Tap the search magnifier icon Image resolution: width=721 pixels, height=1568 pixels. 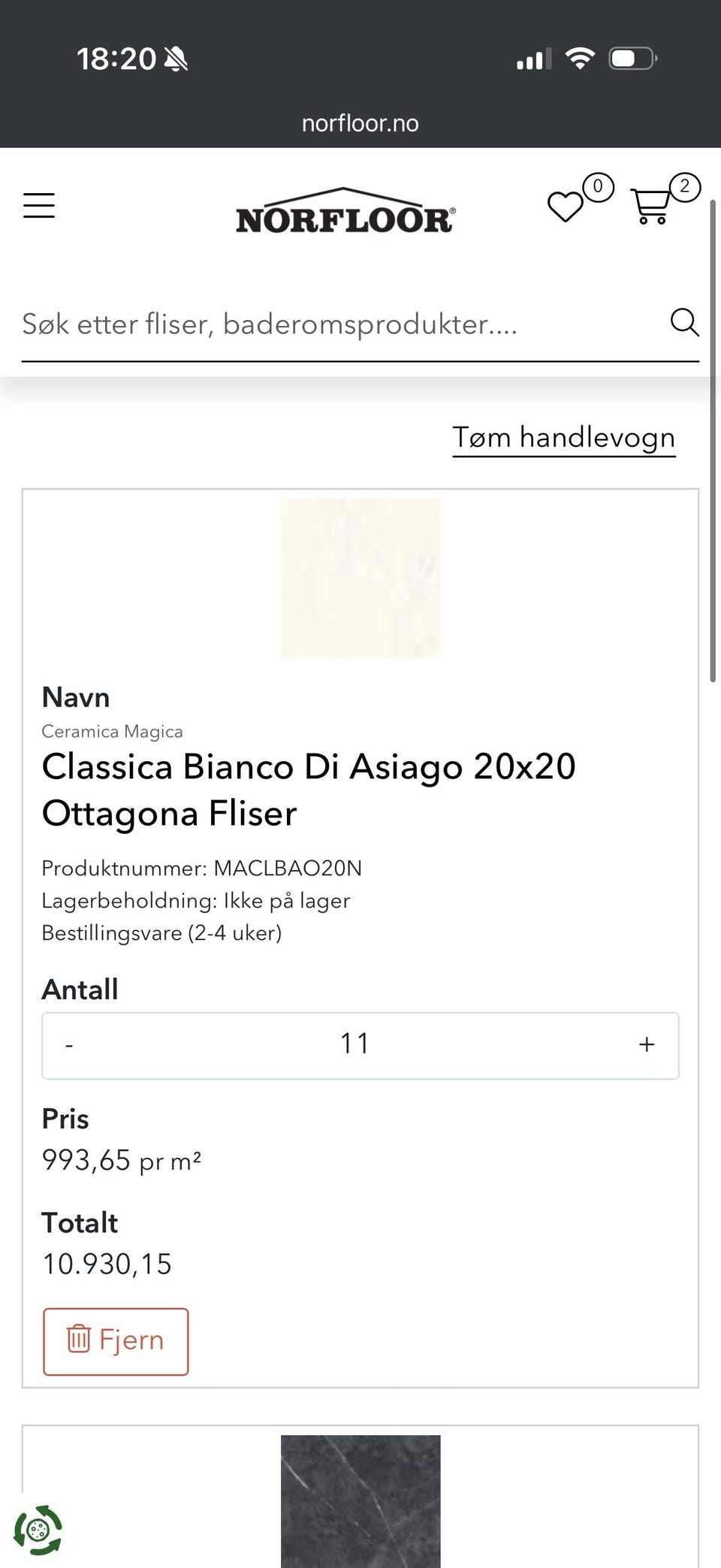pos(684,322)
